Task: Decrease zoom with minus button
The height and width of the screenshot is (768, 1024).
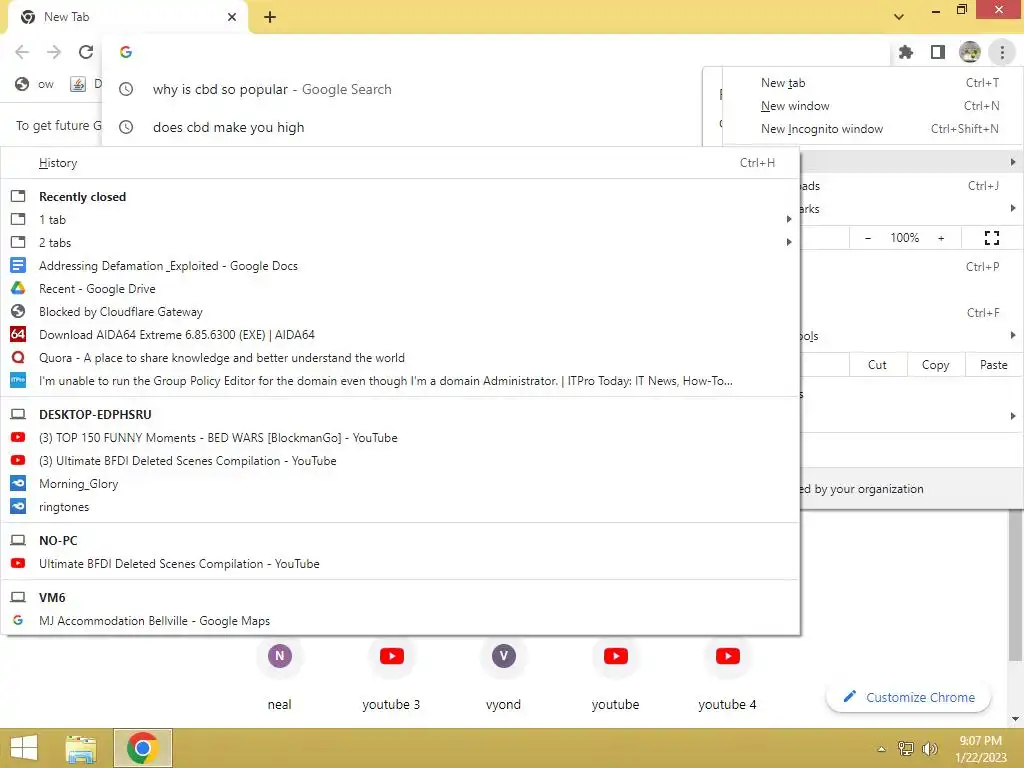Action: pos(867,238)
